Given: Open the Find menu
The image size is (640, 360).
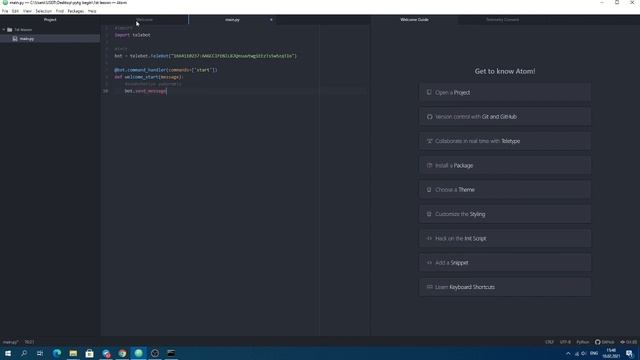Looking at the screenshot, I should click(x=60, y=11).
